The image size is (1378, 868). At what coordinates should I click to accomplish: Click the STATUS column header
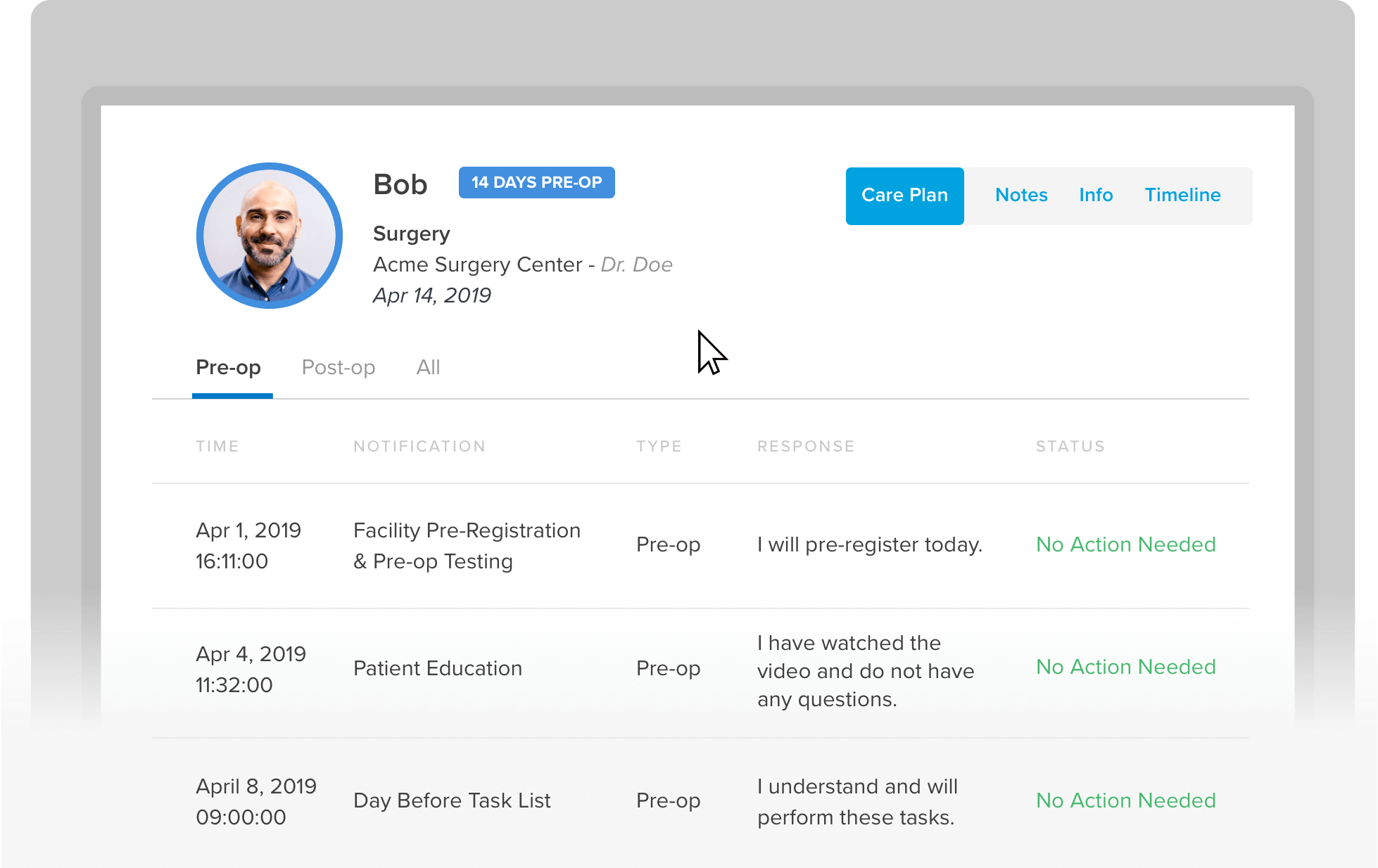[1070, 447]
